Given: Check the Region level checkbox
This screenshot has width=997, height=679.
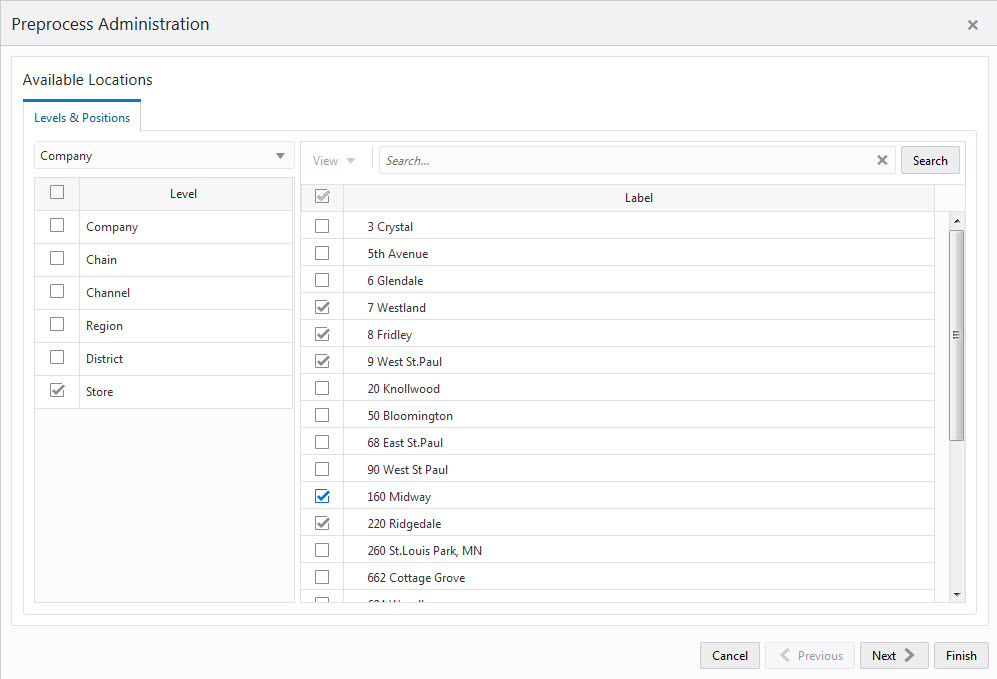Looking at the screenshot, I should tap(57, 324).
